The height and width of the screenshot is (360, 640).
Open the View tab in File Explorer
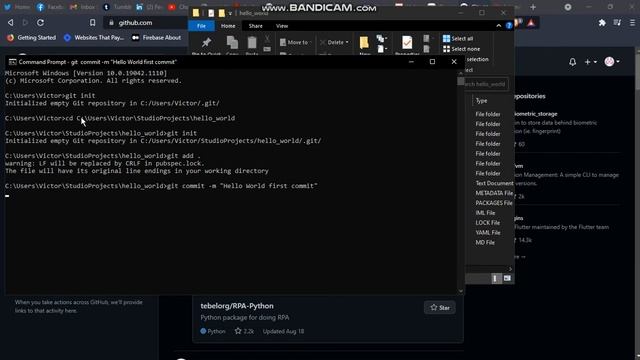point(282,26)
